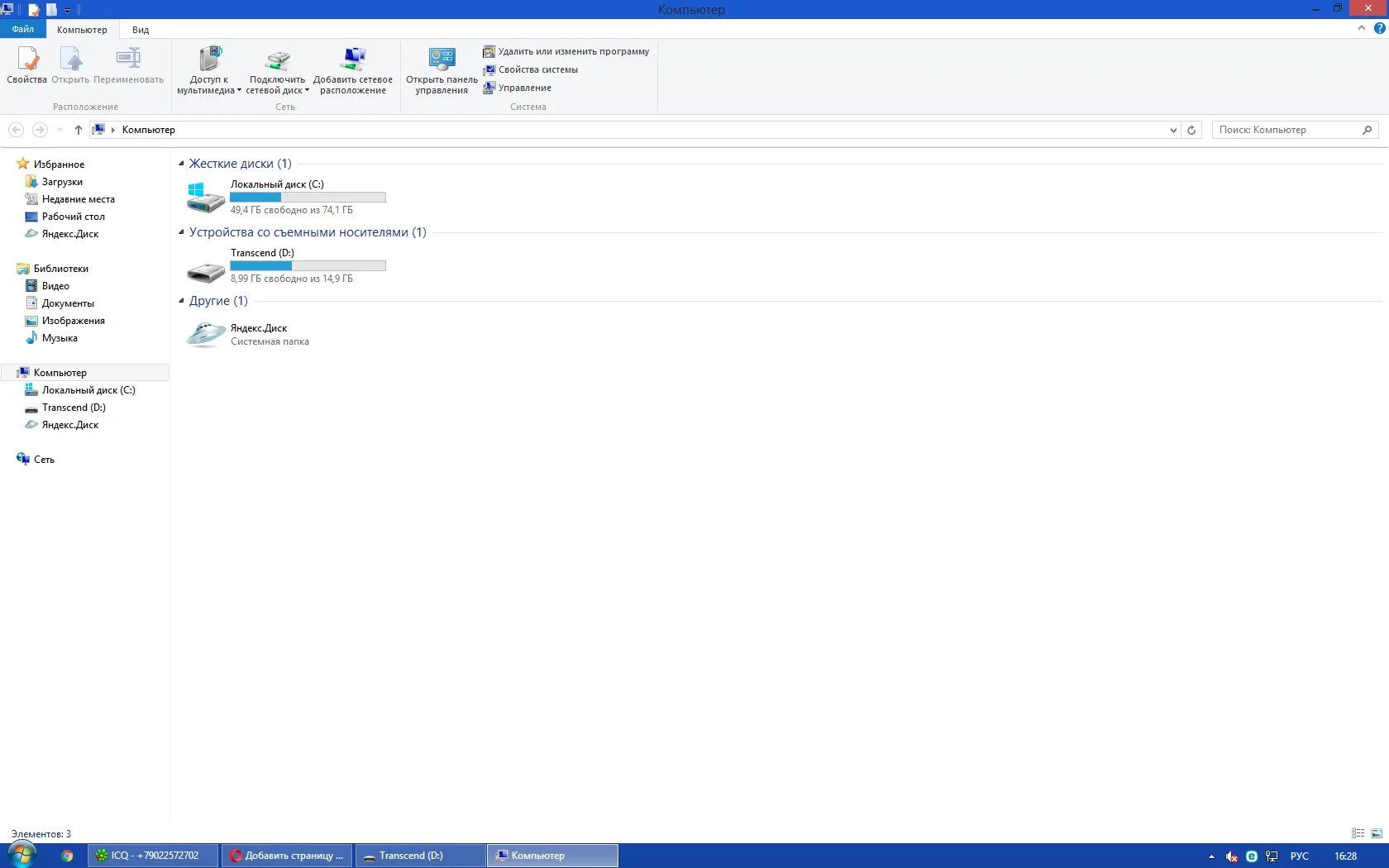
Task: Click the muted volume tray icon
Action: click(x=1232, y=856)
